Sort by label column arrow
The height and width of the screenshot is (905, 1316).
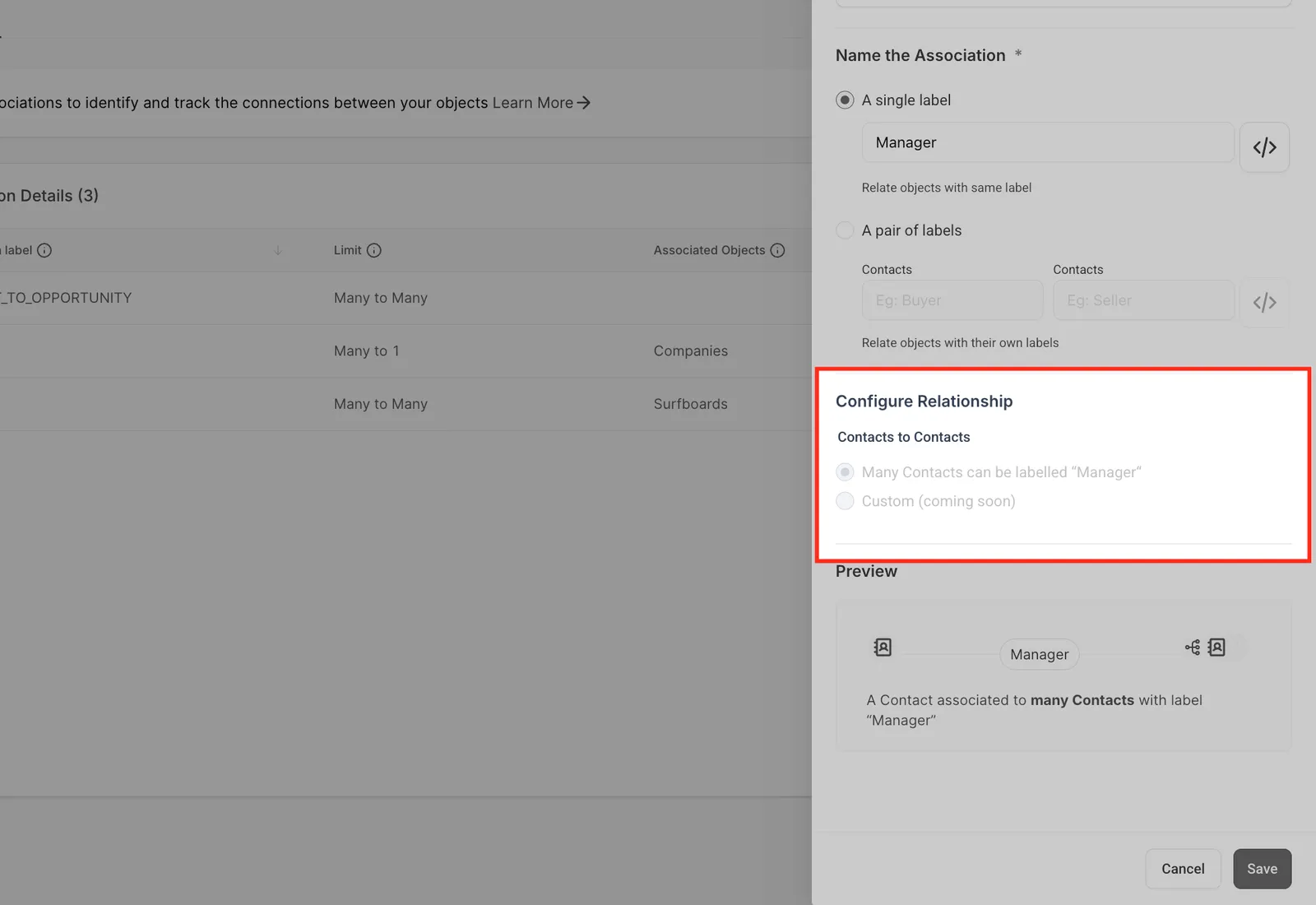pos(278,250)
